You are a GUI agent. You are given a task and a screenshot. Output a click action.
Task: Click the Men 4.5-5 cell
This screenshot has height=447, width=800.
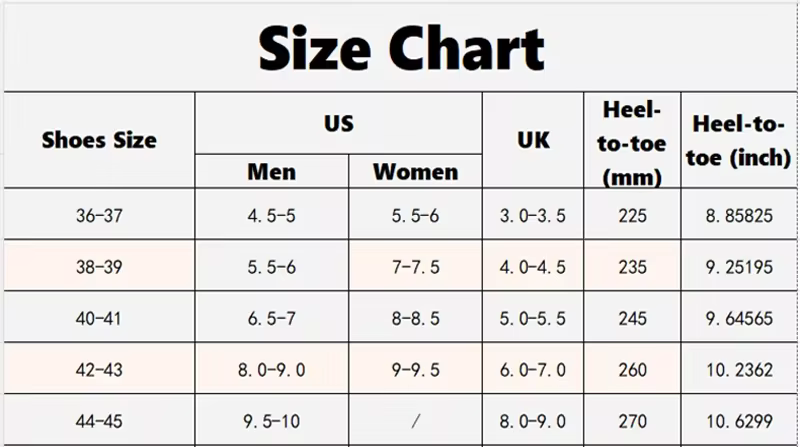point(272,215)
